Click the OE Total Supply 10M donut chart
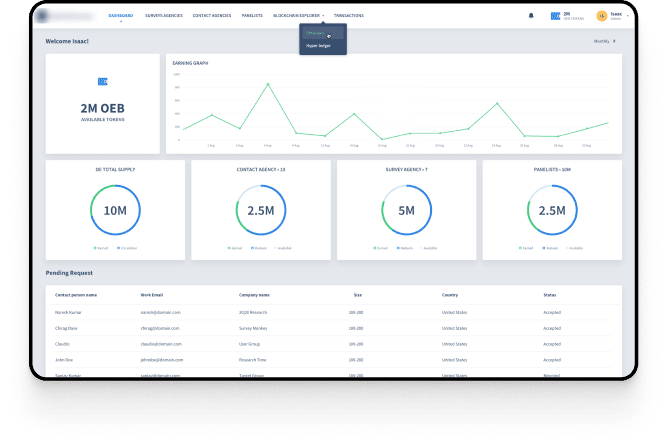The image size is (667, 445). 114,211
